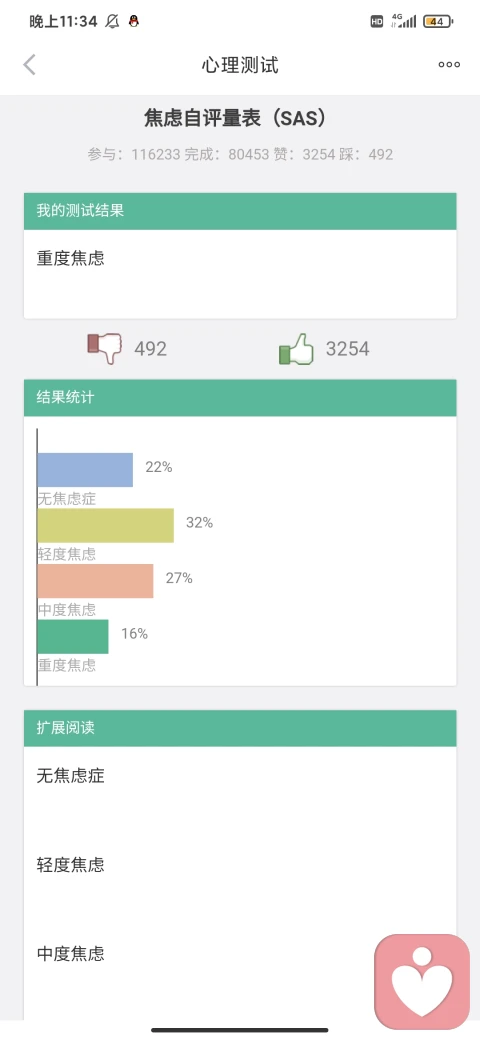Tap the back arrow icon
Screen dimensions: 480x1040
coord(29,65)
